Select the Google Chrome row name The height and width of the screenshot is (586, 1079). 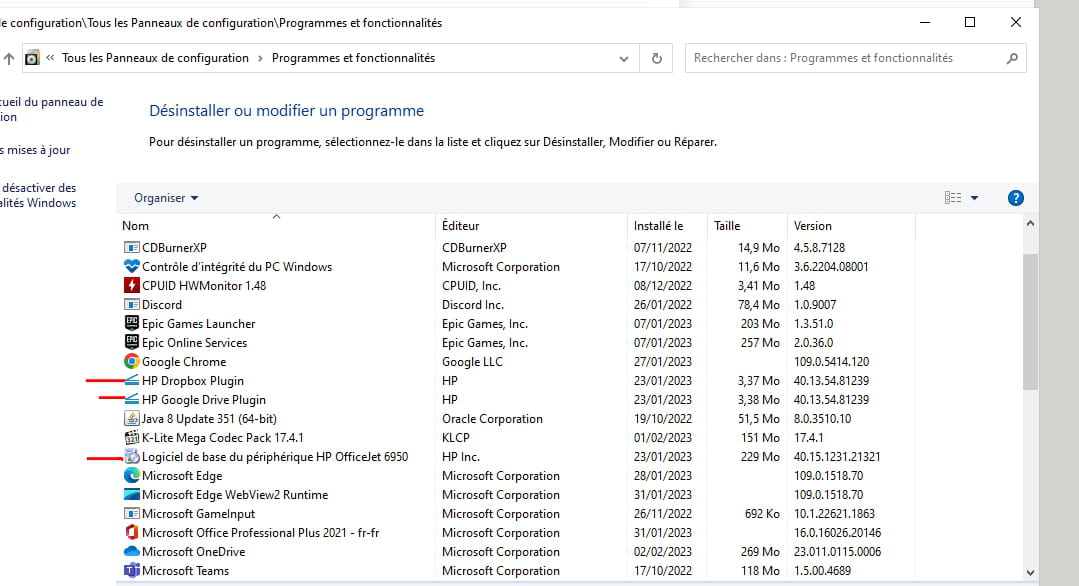pos(184,361)
